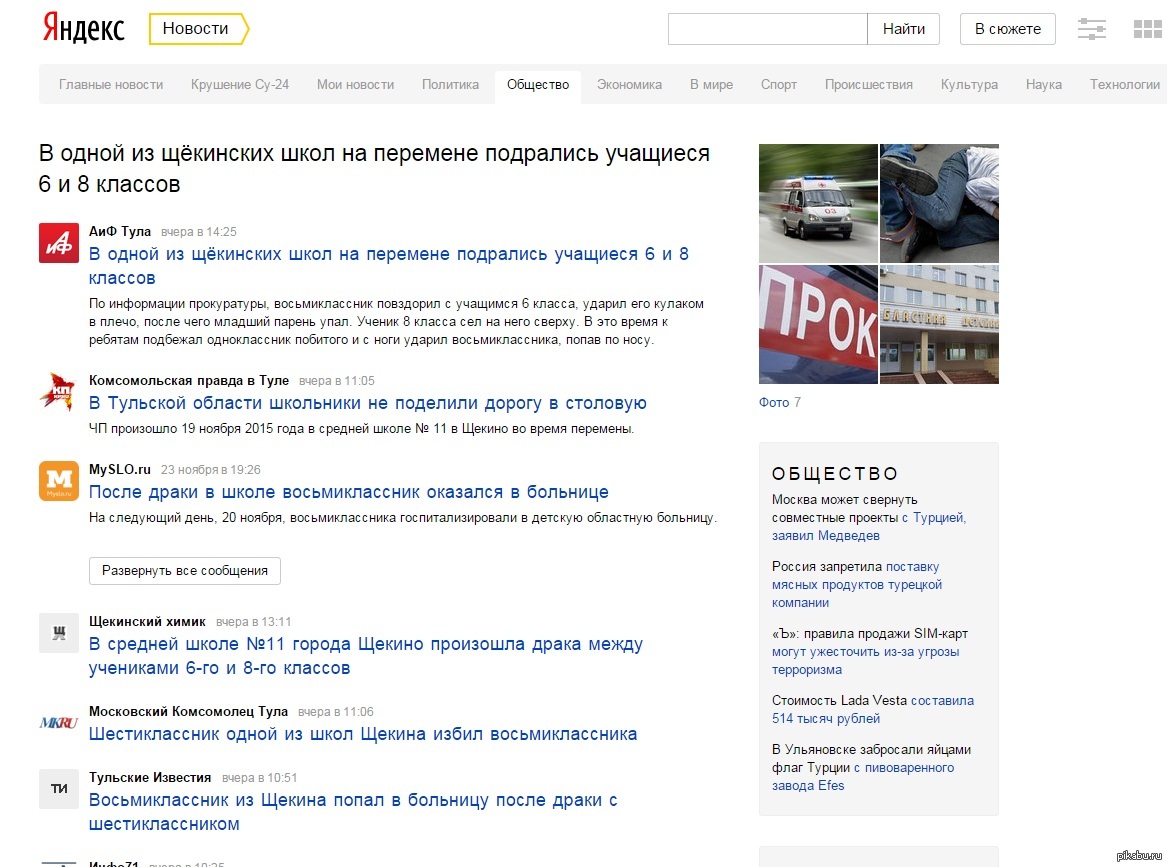1167x867 pixels.
Task: Open the Экономика news tab
Action: tap(629, 85)
